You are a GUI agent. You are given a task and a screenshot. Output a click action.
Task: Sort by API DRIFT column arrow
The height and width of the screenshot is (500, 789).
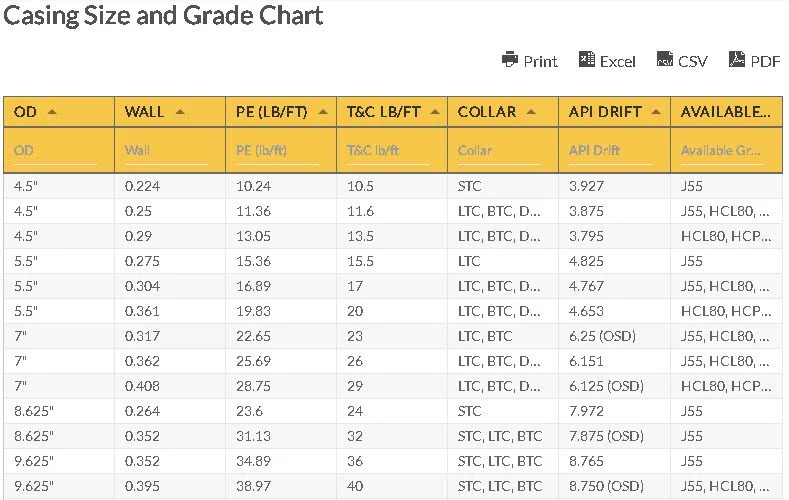pyautogui.click(x=657, y=112)
